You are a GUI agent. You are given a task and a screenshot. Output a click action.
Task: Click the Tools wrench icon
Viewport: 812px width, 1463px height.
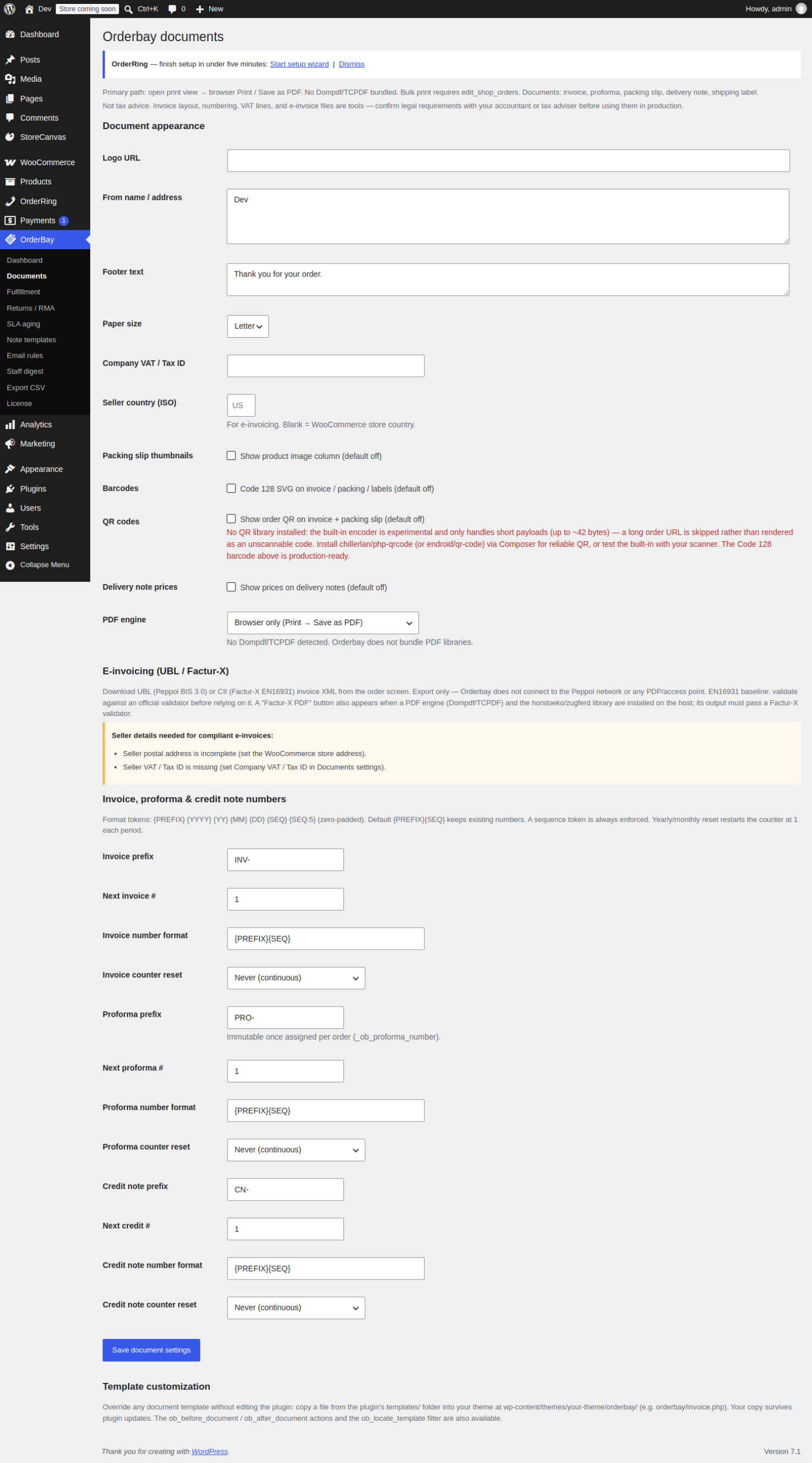10,528
